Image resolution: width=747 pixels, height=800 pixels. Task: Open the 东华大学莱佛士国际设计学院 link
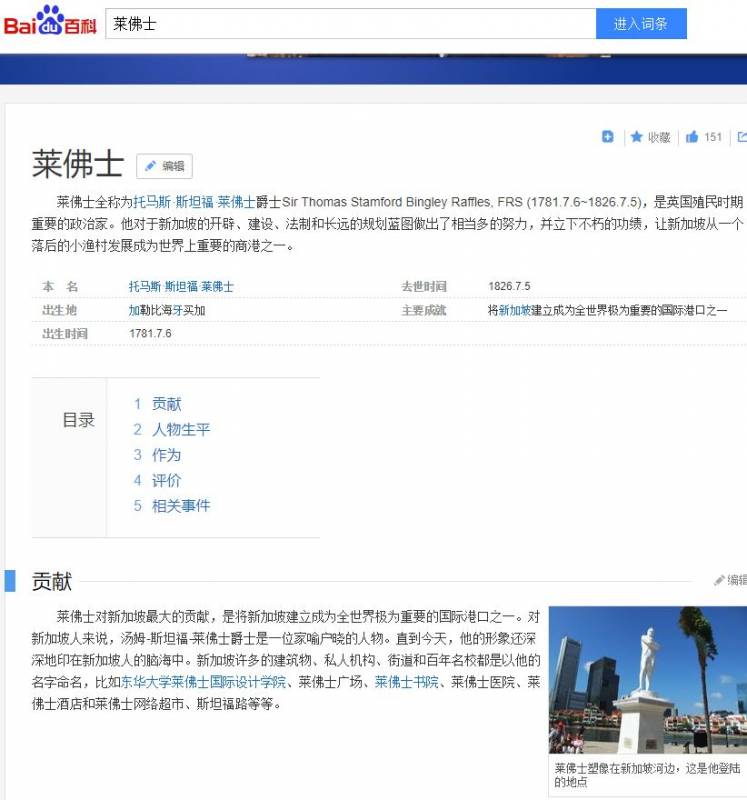(204, 682)
